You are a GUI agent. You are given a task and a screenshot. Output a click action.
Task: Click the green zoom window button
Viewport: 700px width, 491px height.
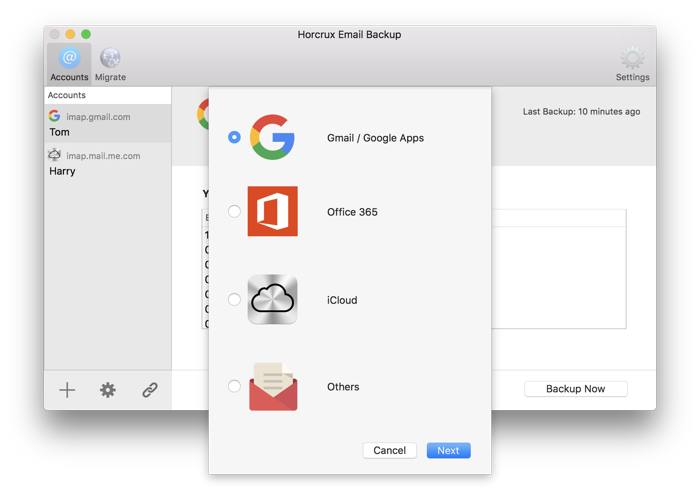86,34
